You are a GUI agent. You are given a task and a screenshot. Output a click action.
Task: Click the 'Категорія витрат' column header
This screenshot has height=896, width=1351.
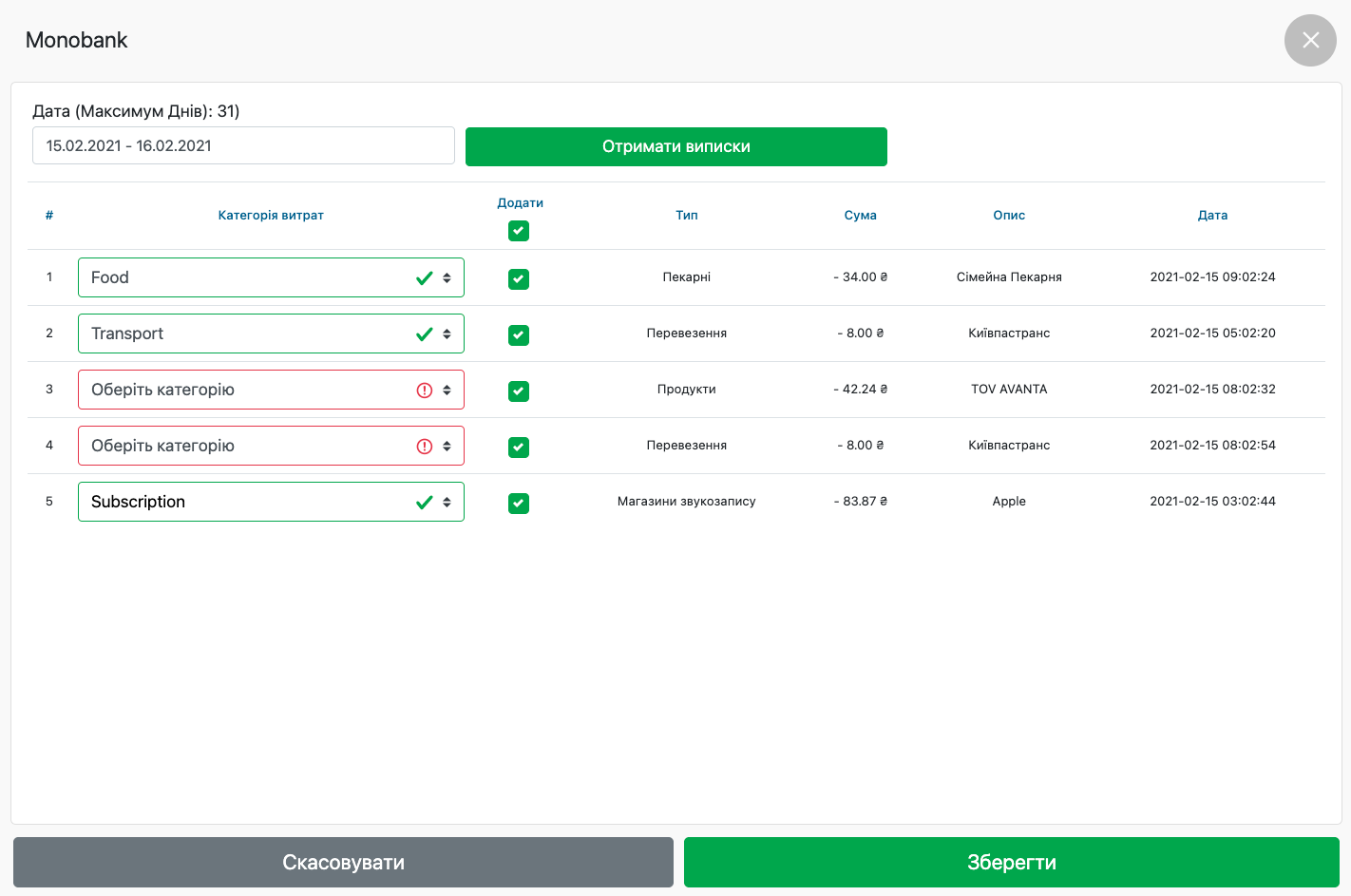[x=271, y=216]
